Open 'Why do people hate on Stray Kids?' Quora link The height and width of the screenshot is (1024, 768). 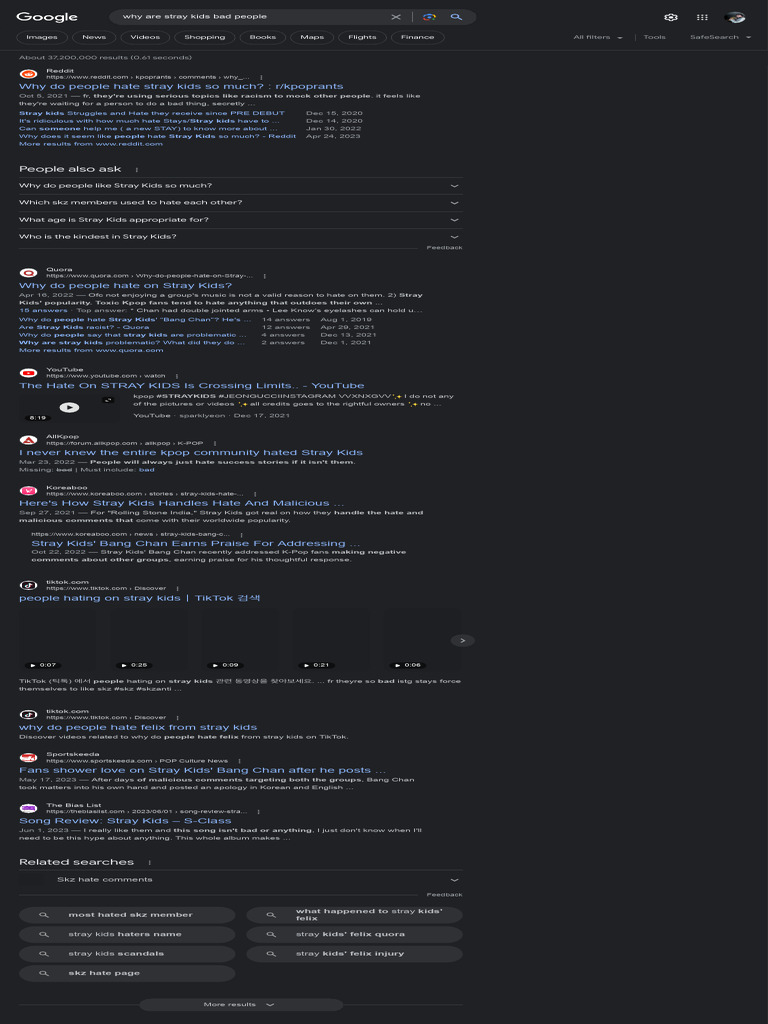(x=125, y=285)
